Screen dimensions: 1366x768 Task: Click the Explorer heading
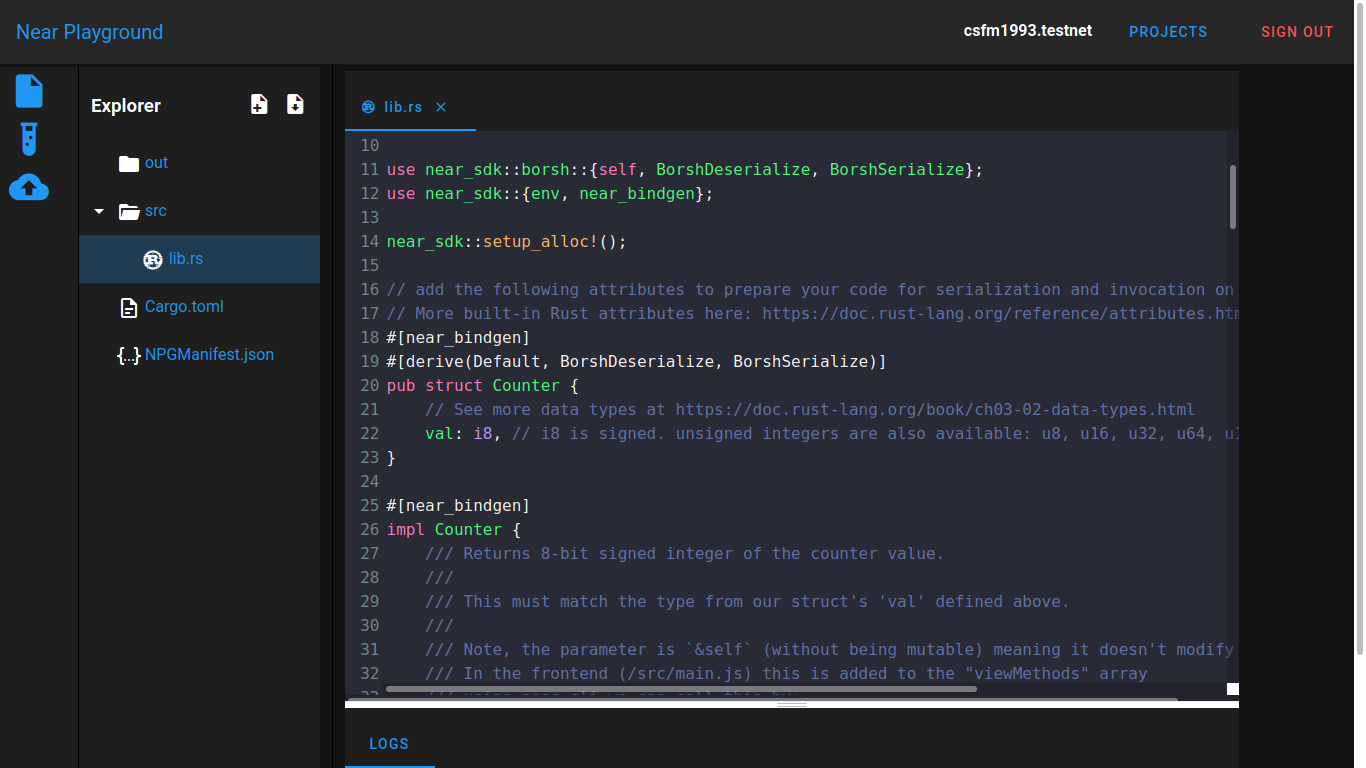(x=126, y=106)
